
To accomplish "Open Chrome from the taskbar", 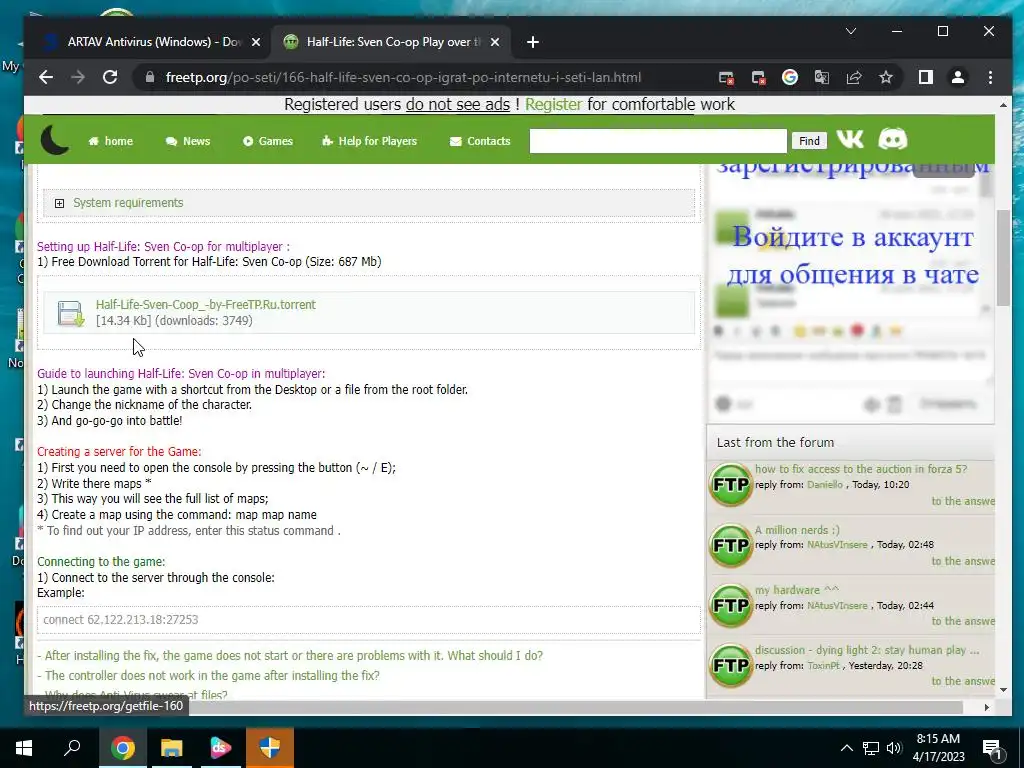I will click(122, 748).
